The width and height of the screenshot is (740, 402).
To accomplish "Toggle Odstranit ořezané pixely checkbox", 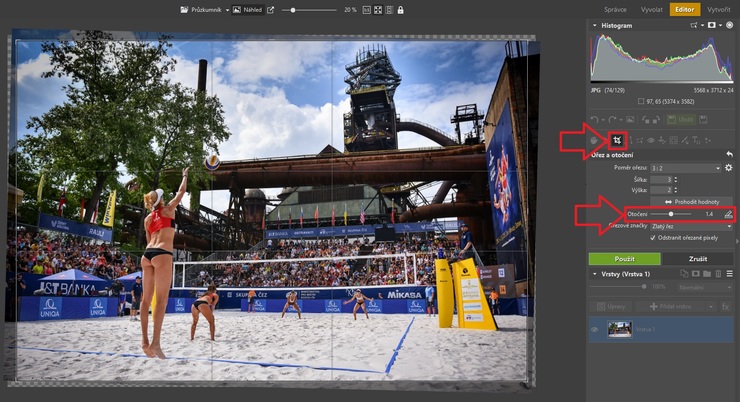I will pos(654,238).
